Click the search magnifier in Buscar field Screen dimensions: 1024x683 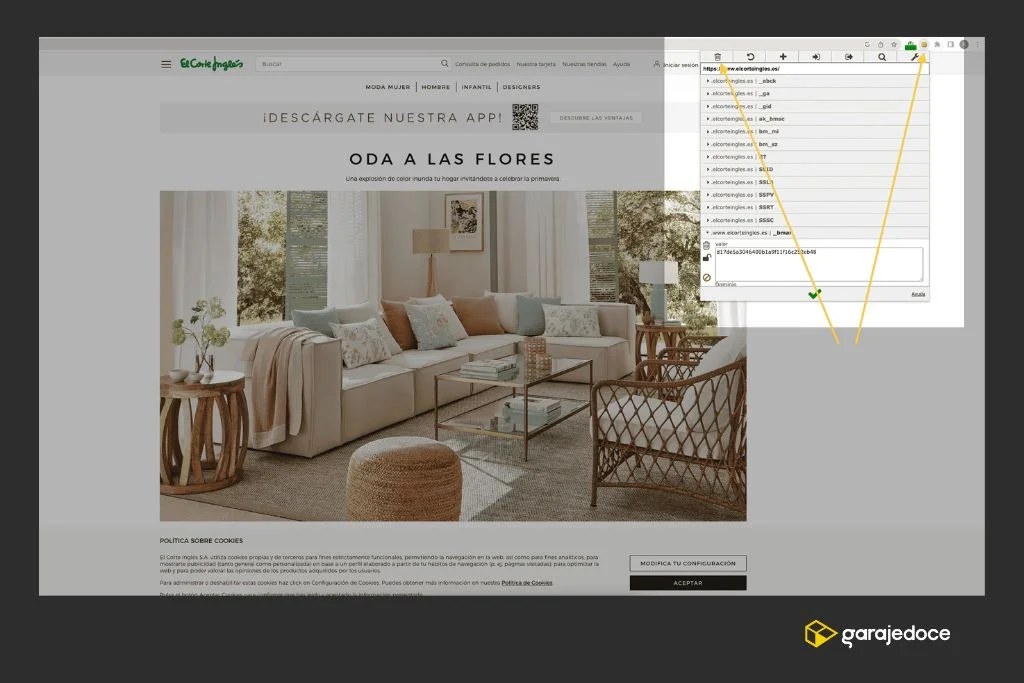tap(444, 63)
